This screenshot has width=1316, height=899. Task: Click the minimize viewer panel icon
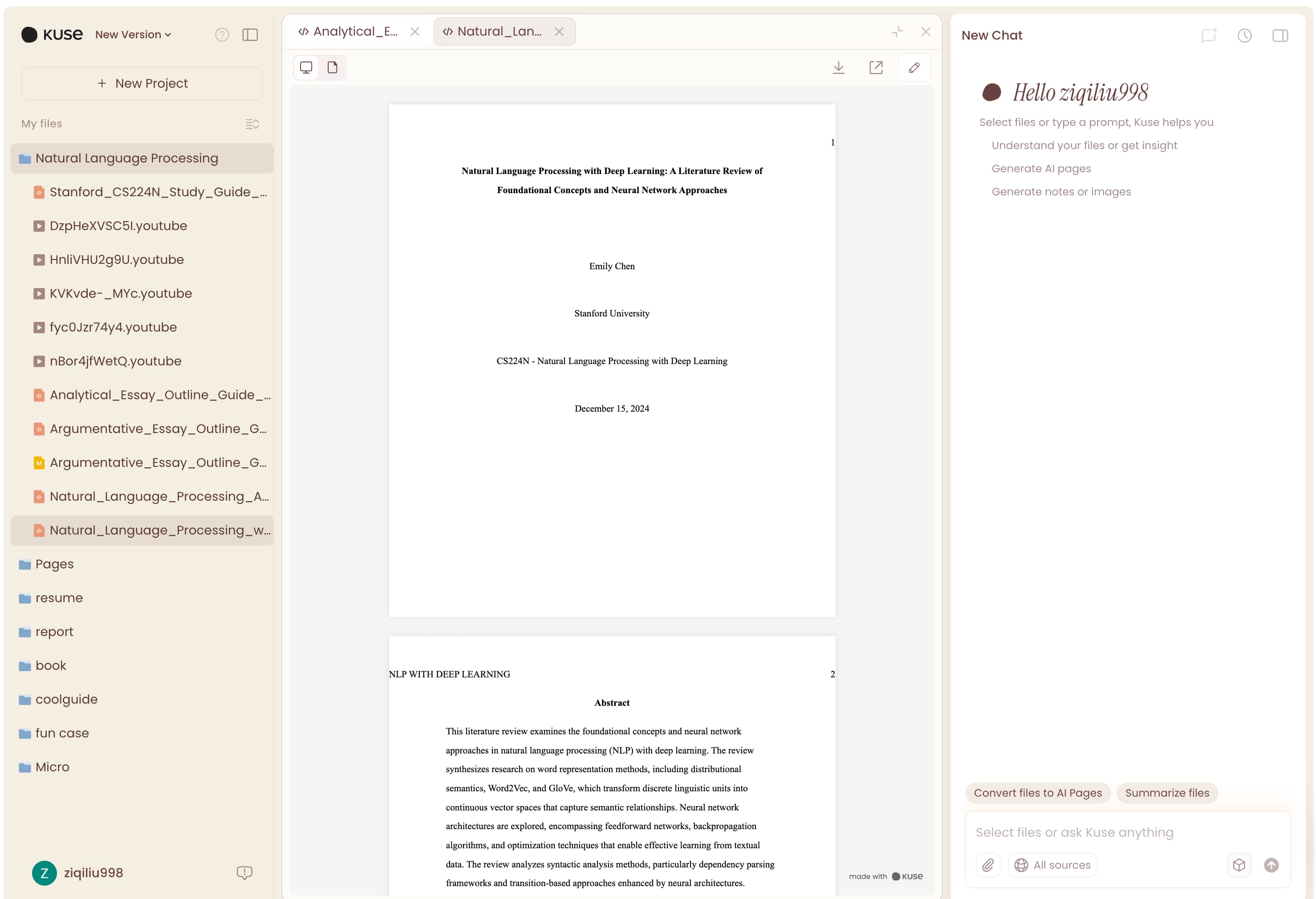pyautogui.click(x=898, y=32)
